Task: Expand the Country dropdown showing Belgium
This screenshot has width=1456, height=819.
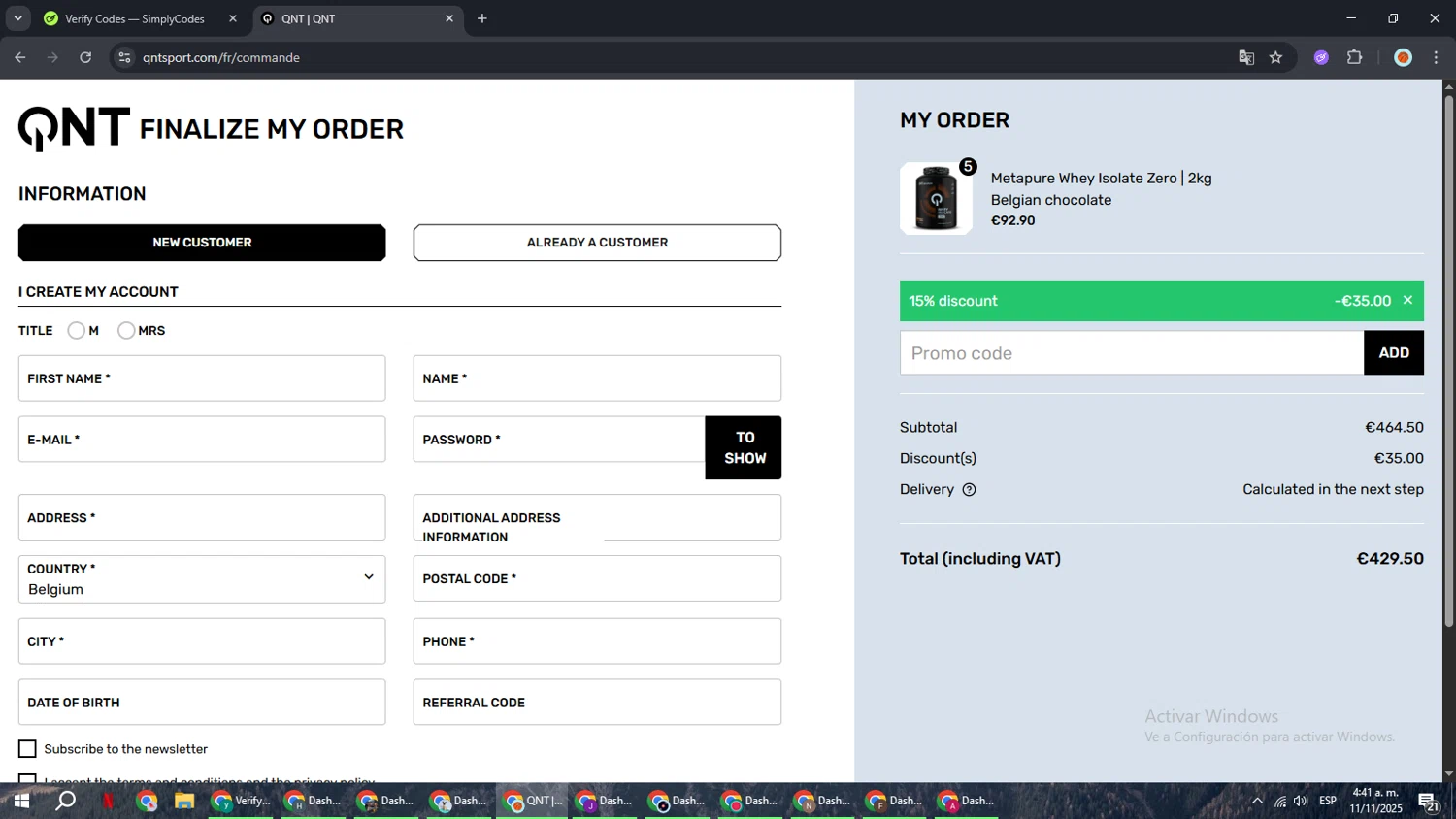Action: pyautogui.click(x=202, y=579)
